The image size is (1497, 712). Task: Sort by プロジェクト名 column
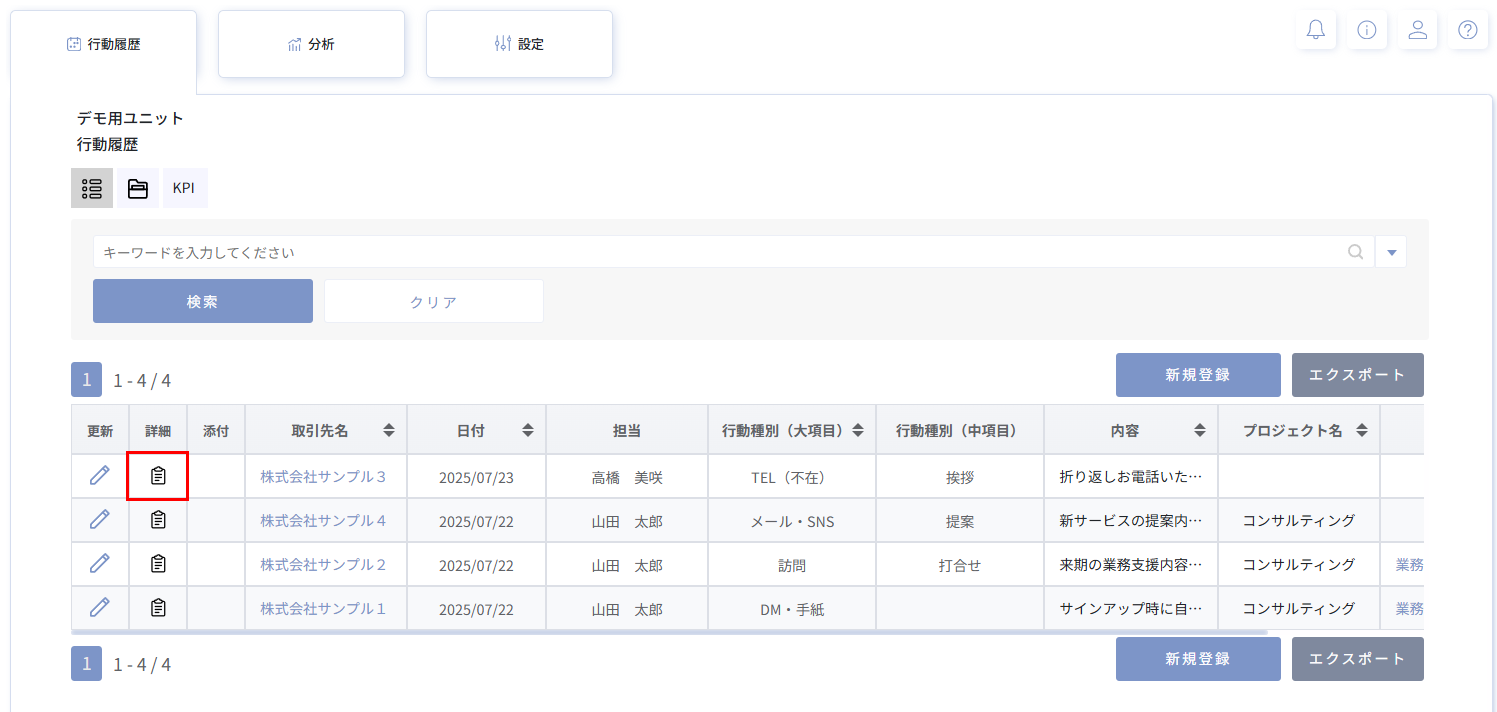pyautogui.click(x=1362, y=431)
